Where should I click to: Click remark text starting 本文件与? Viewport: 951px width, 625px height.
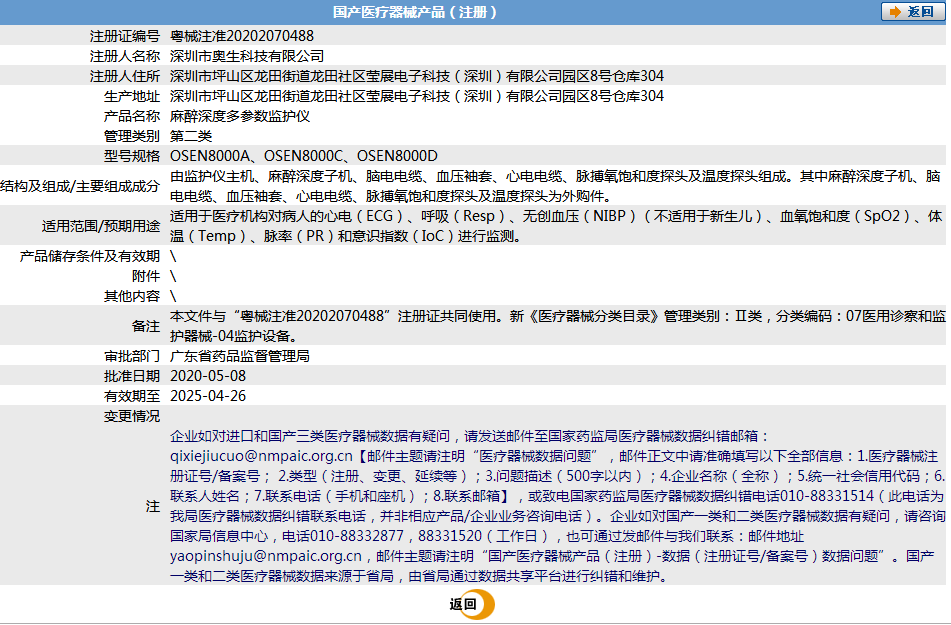tap(557, 326)
